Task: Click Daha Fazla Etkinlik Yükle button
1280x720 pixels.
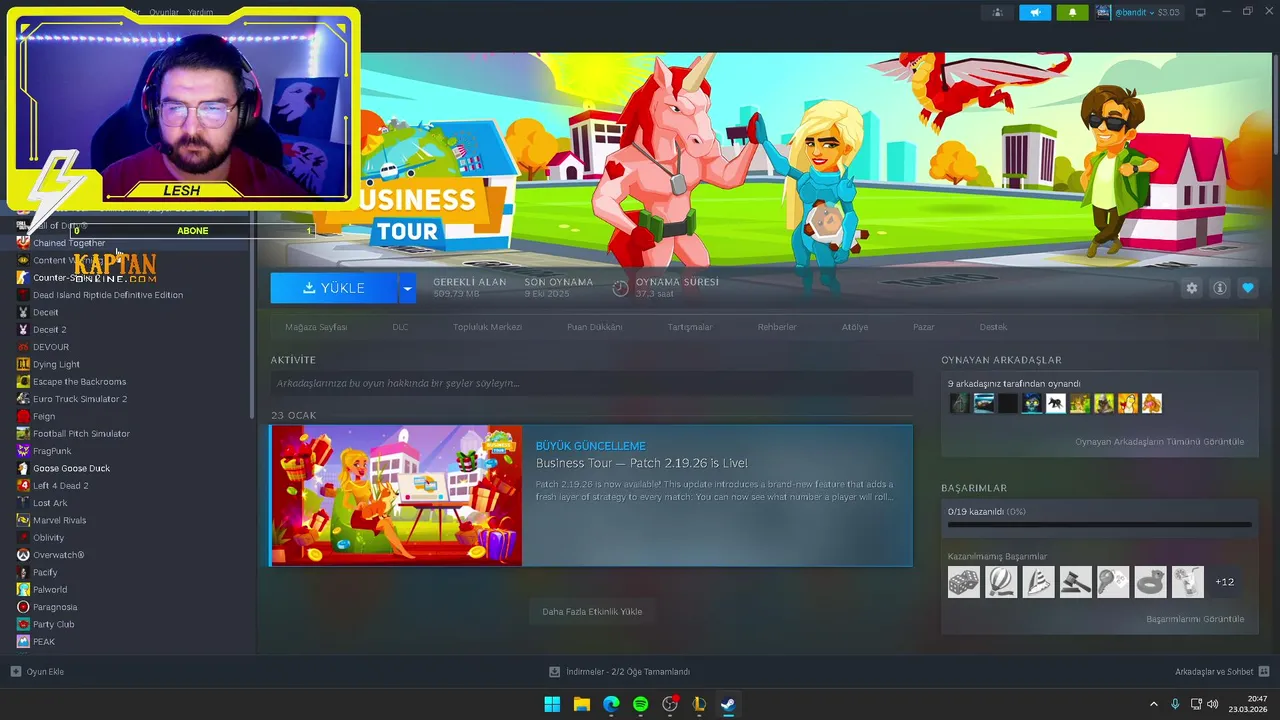Action: pyautogui.click(x=592, y=611)
